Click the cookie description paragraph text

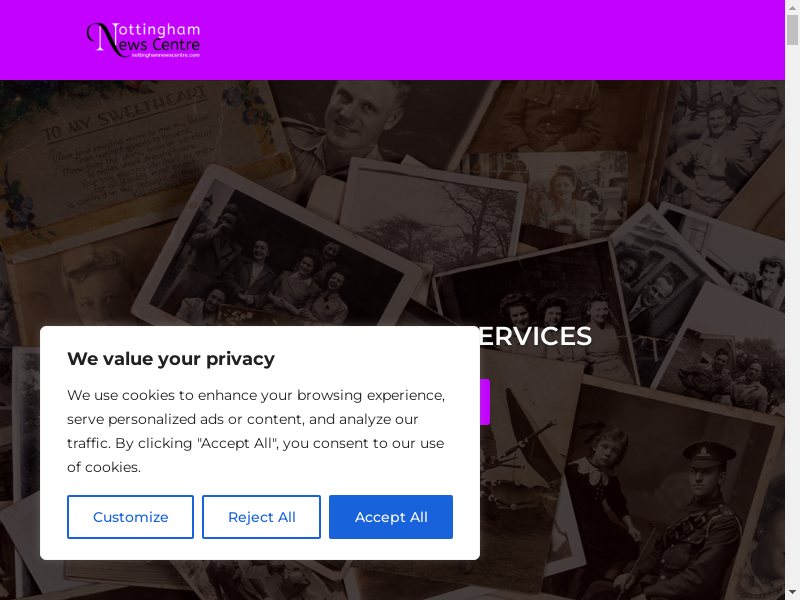tap(256, 431)
